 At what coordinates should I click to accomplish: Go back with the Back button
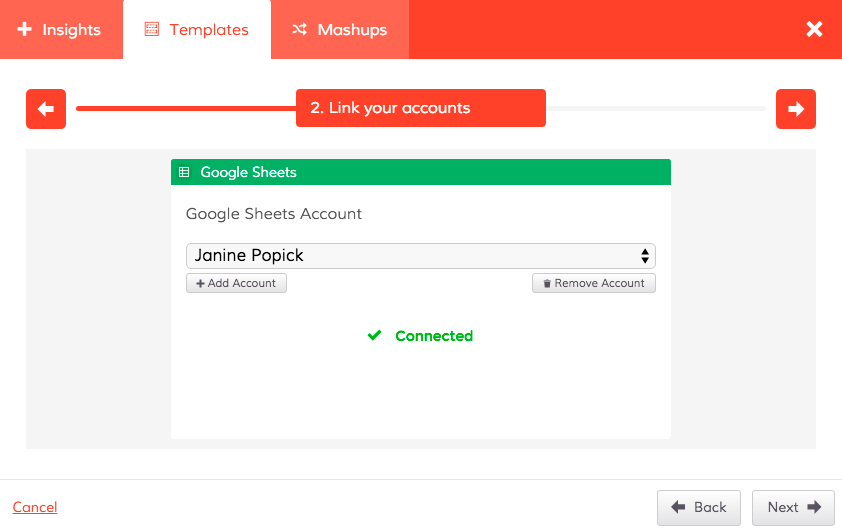(x=699, y=507)
